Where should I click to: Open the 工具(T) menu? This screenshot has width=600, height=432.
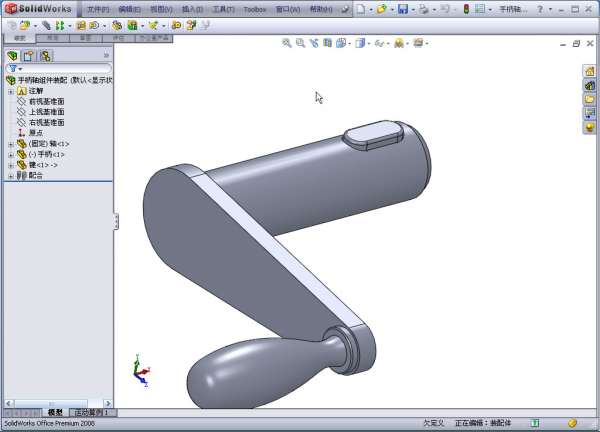(224, 8)
